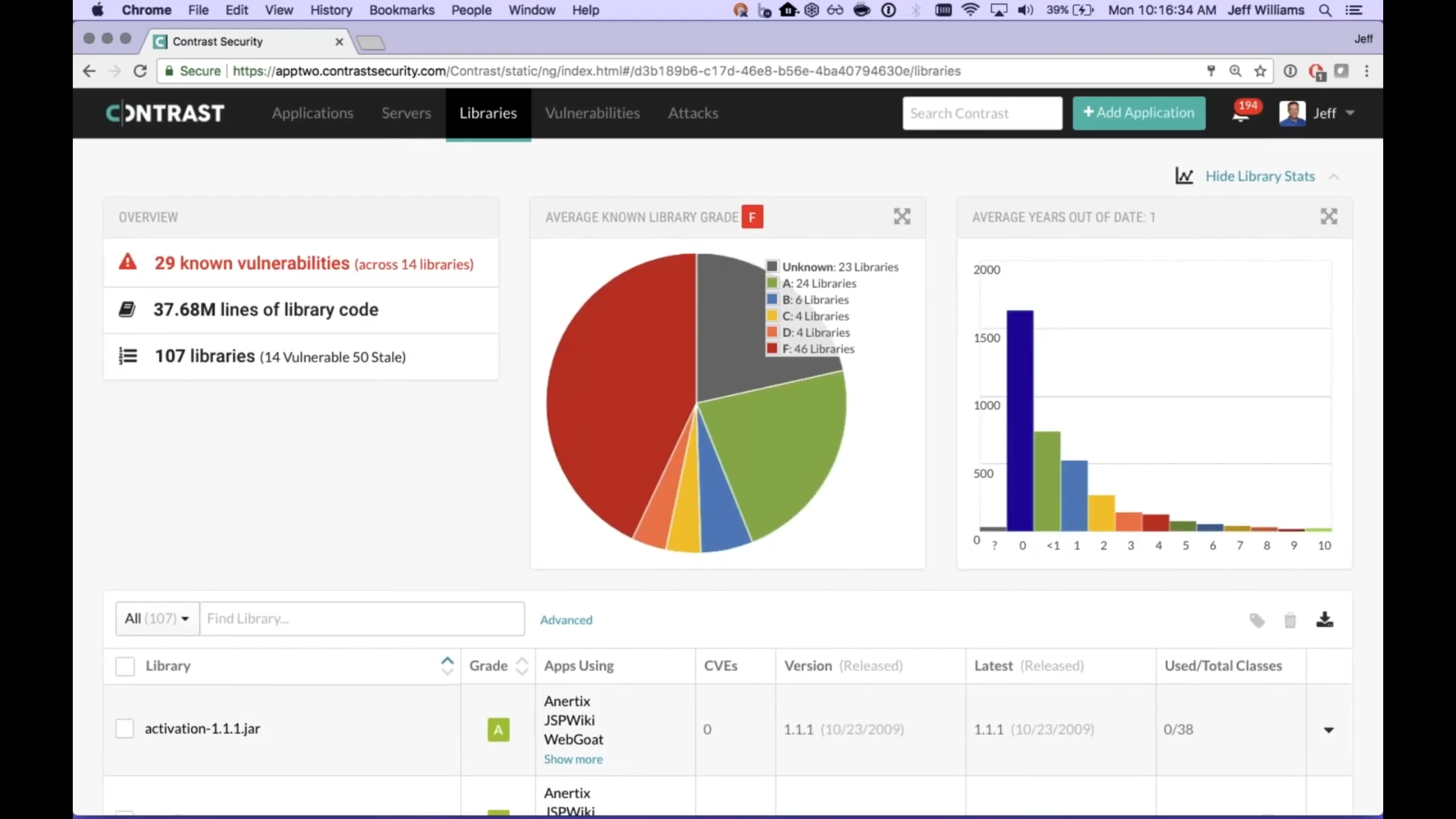The width and height of the screenshot is (1456, 819).
Task: Open macOS Spotlight search icon
Action: (1326, 10)
